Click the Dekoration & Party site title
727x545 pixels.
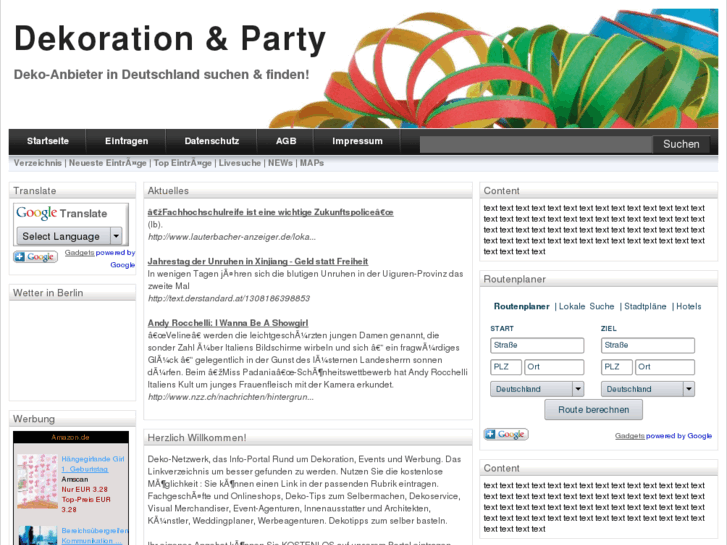pos(170,39)
